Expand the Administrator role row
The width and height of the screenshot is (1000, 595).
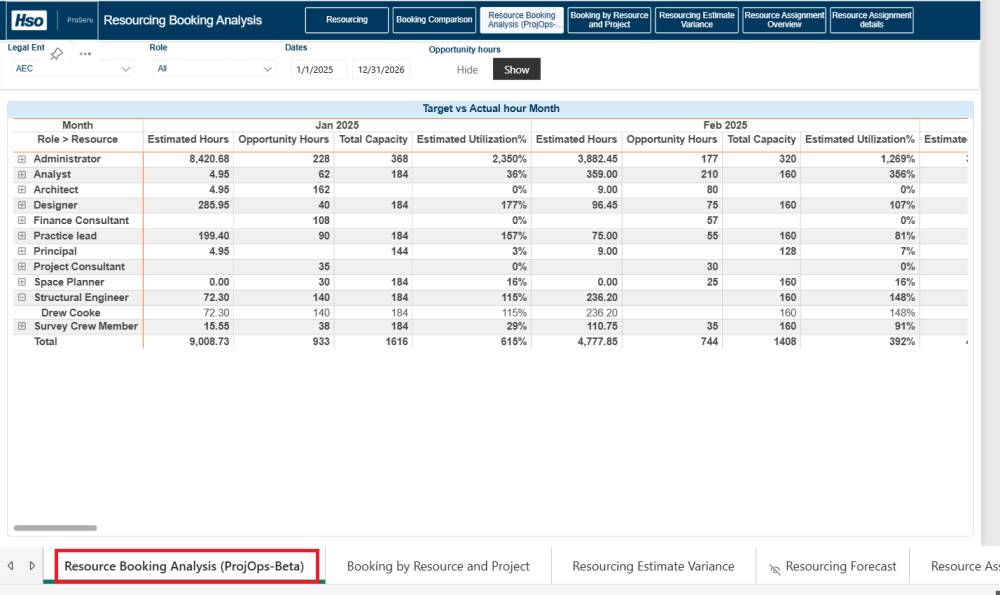point(21,159)
